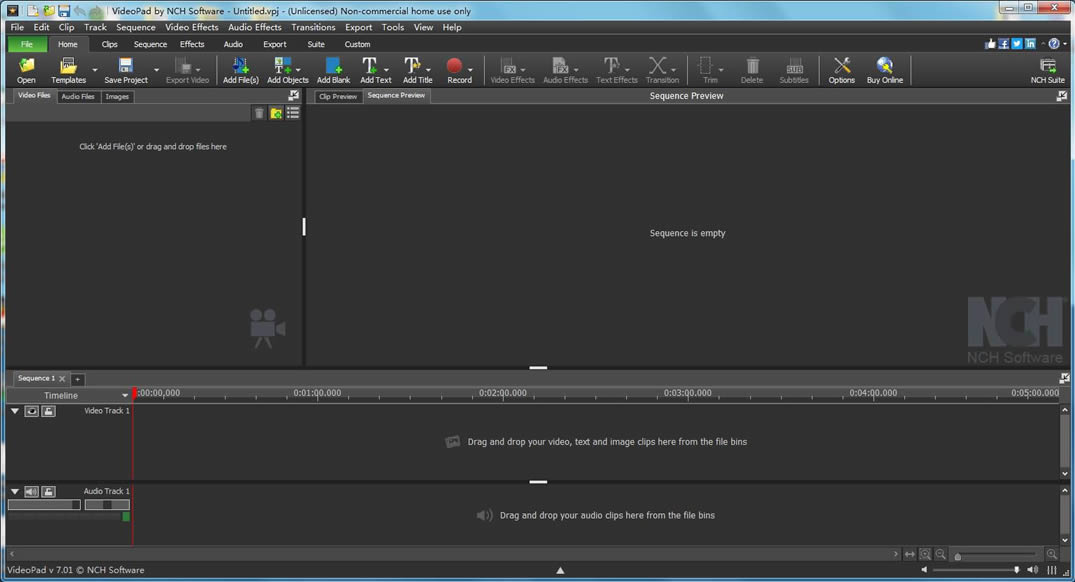The image size is (1075, 582).
Task: Click the Twitter share icon
Action: [x=1017, y=44]
